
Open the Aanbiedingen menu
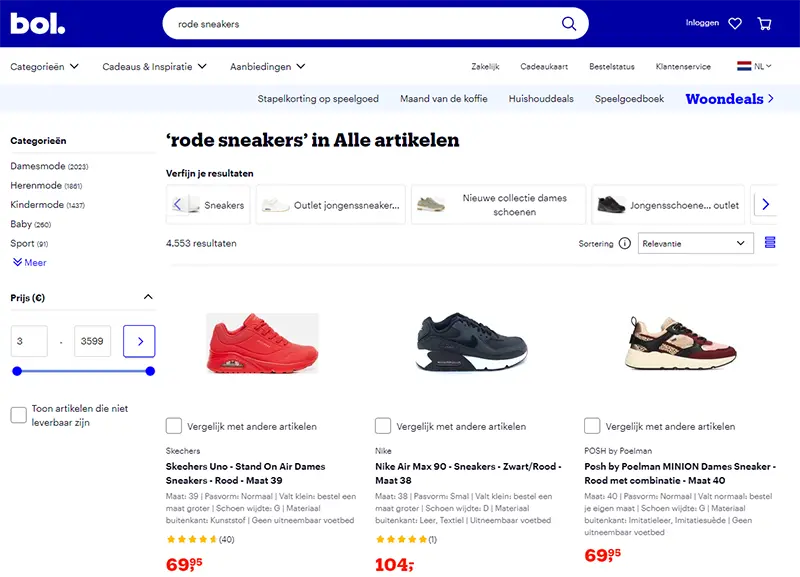(x=267, y=67)
